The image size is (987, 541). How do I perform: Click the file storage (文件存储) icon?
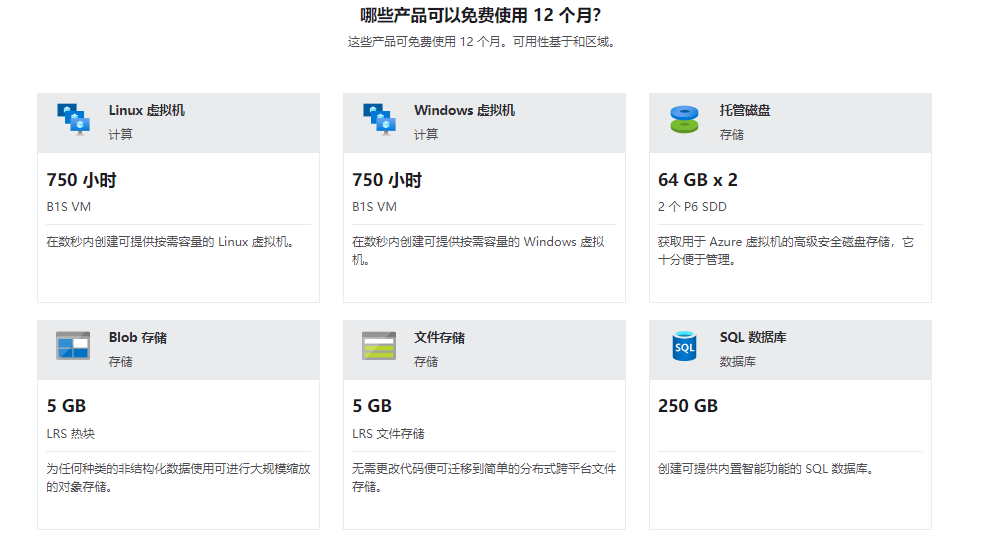379,346
